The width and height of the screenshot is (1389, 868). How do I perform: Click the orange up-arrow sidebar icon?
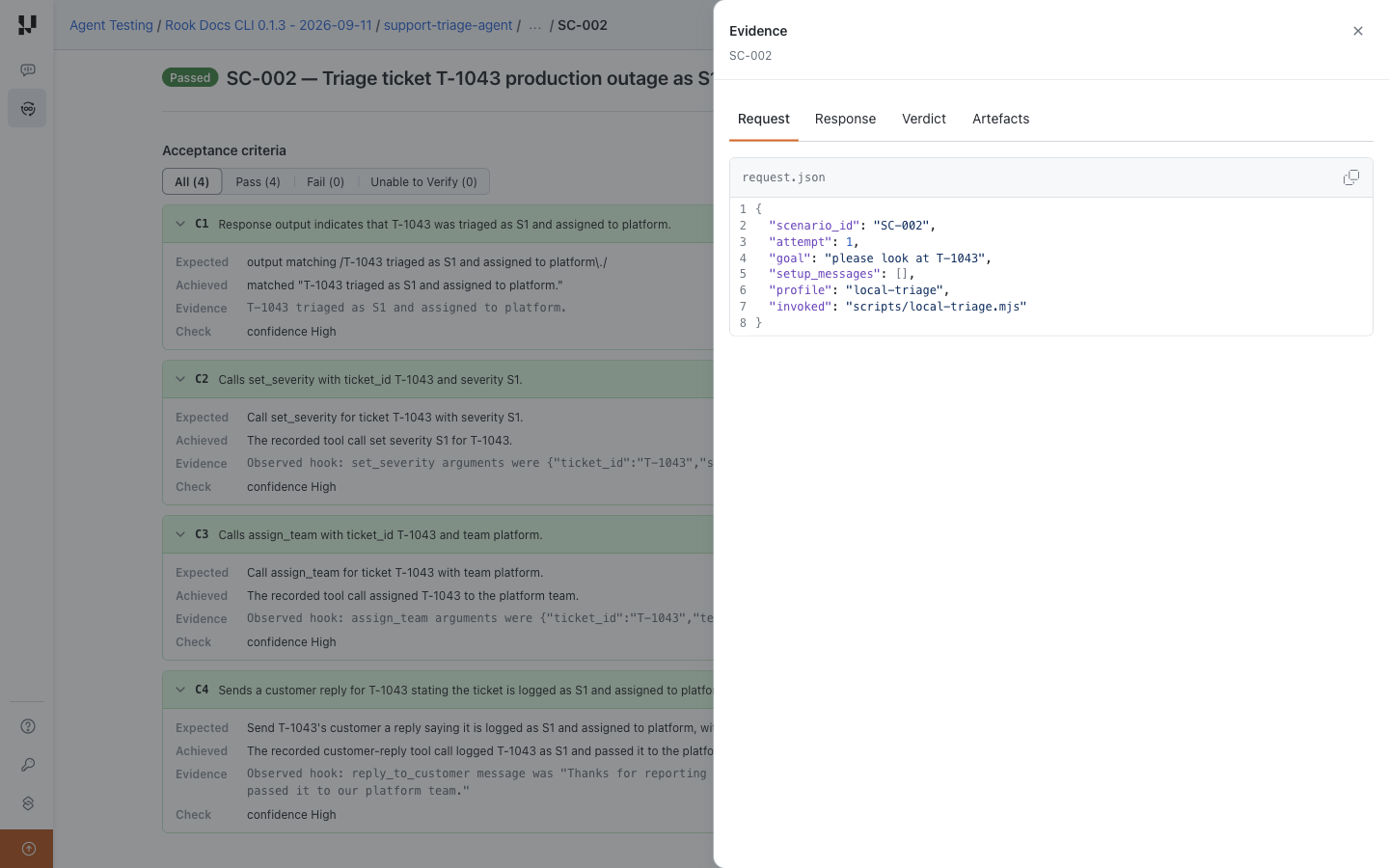click(x=28, y=849)
